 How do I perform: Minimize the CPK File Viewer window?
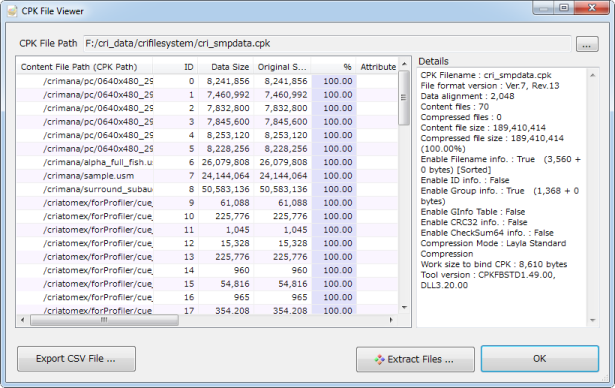pos(543,8)
